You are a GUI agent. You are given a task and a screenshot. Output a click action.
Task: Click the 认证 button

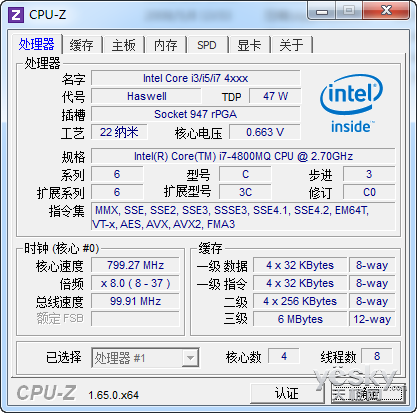click(x=287, y=394)
